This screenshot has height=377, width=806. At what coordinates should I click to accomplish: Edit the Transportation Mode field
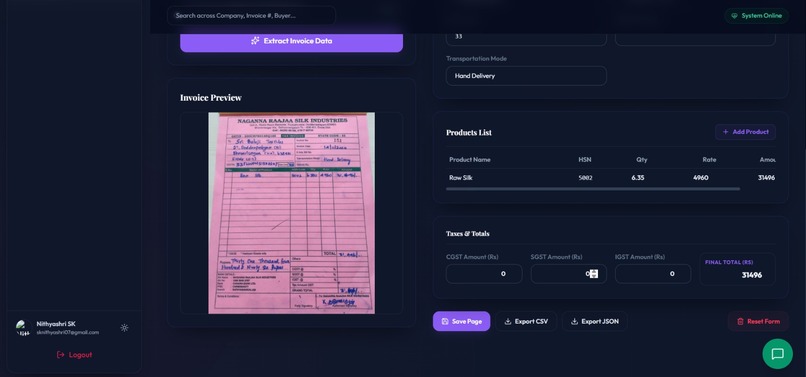[526, 76]
